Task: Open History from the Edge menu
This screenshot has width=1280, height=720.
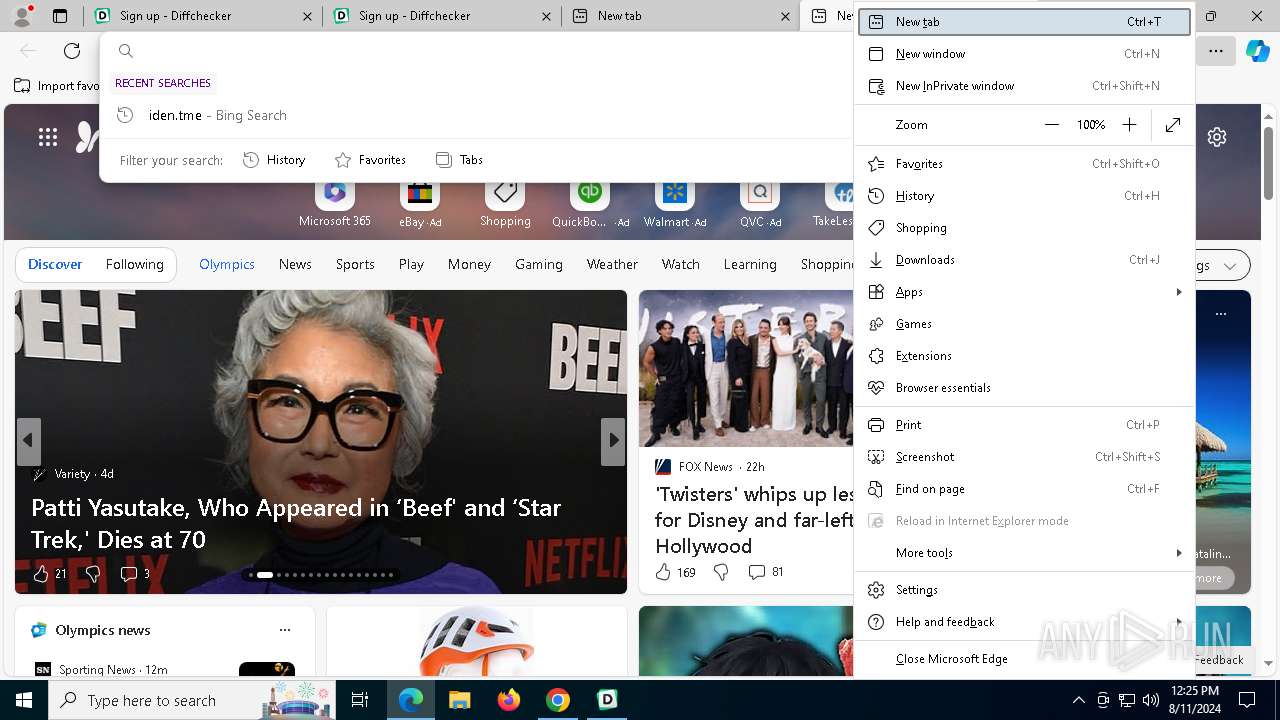Action: pos(1025,196)
